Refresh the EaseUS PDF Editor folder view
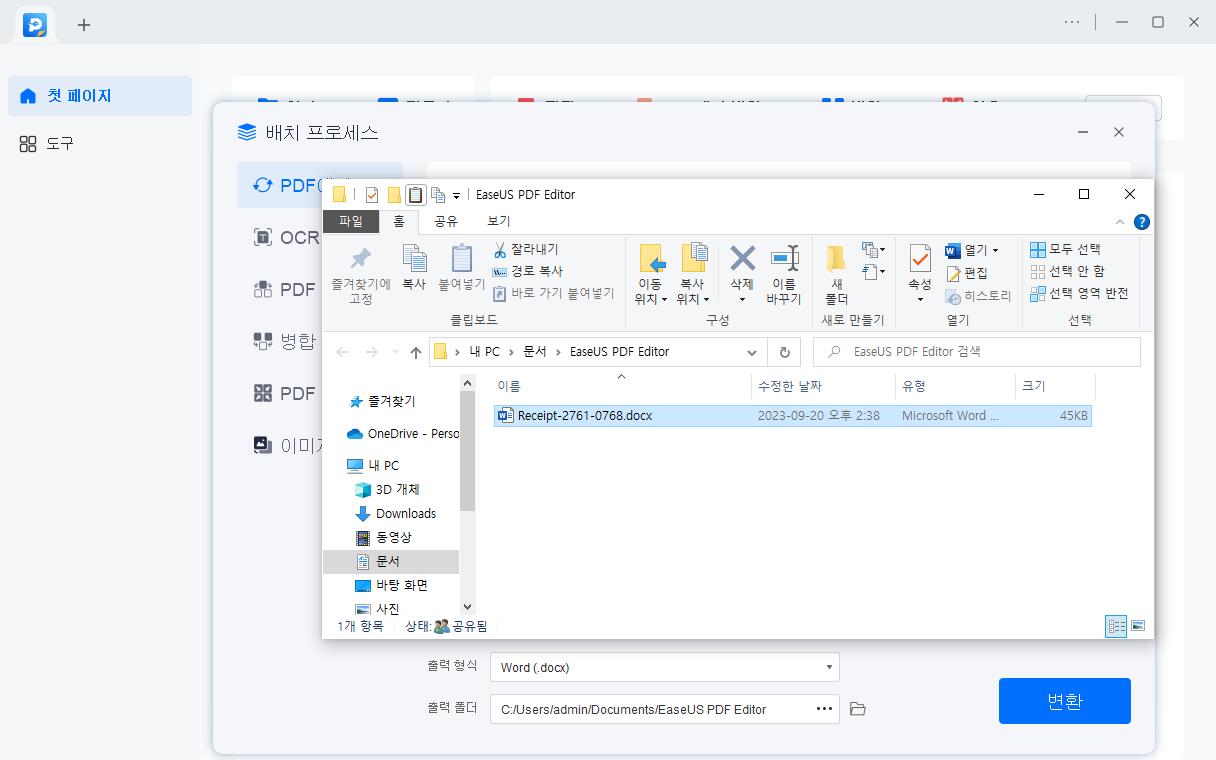The image size is (1216, 760). point(784,352)
